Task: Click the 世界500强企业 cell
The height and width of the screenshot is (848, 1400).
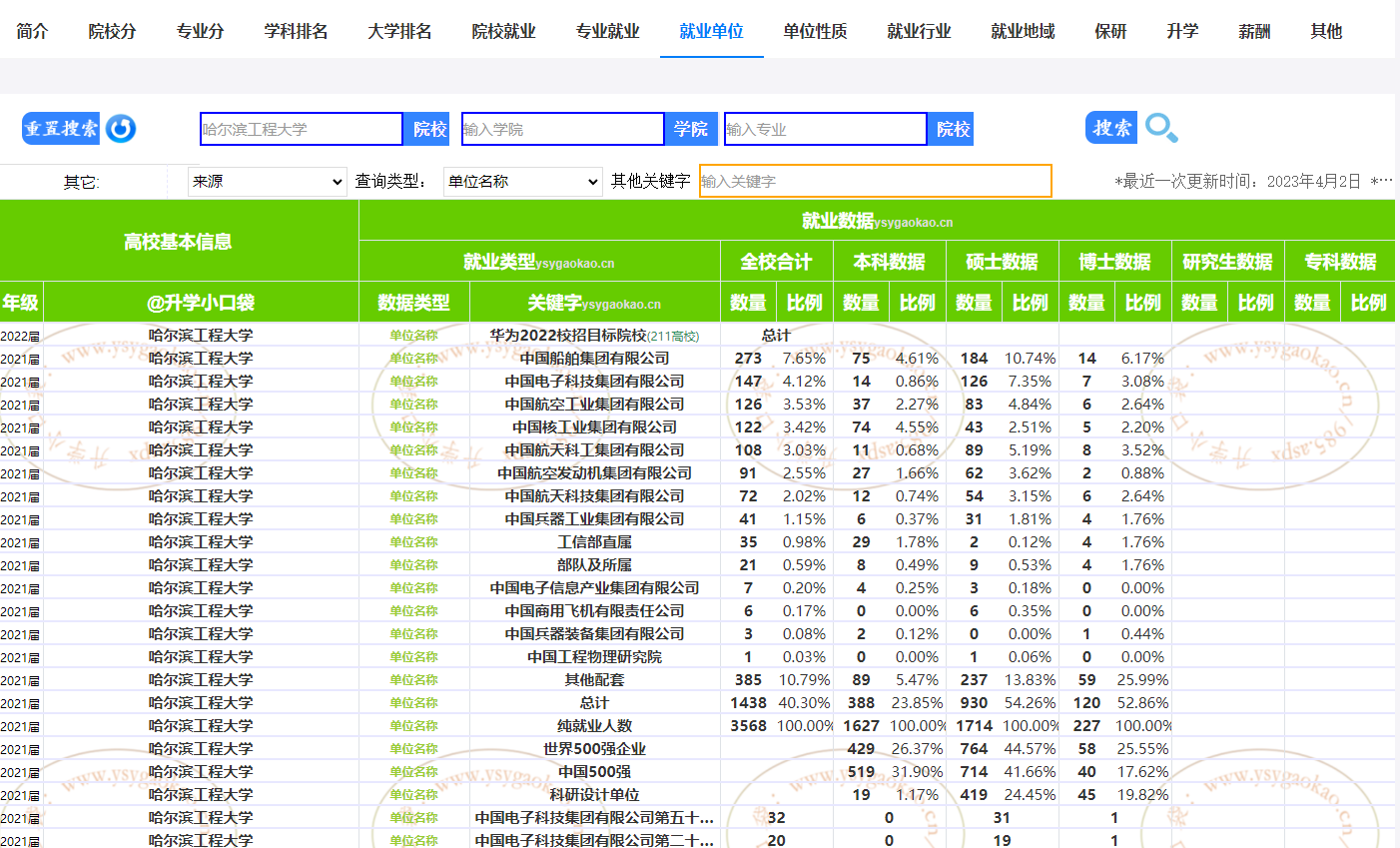Action: pyautogui.click(x=594, y=748)
